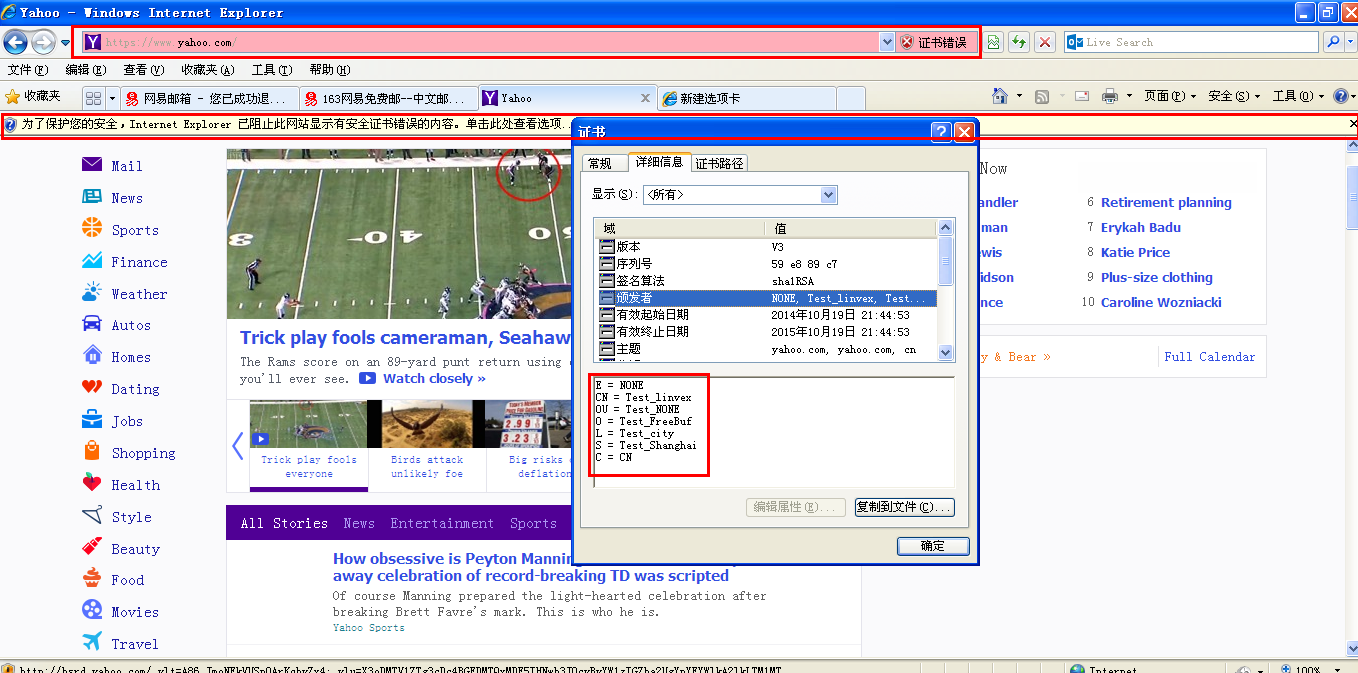The image size is (1358, 673).
Task: Switch to the 新建选项卡 tab
Action: (x=746, y=98)
